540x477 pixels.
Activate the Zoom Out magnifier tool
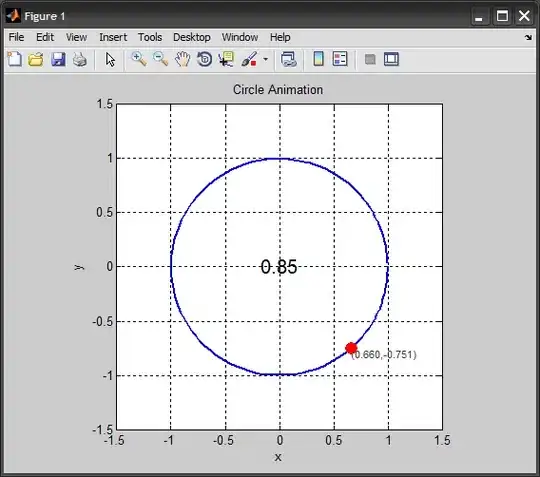point(160,59)
